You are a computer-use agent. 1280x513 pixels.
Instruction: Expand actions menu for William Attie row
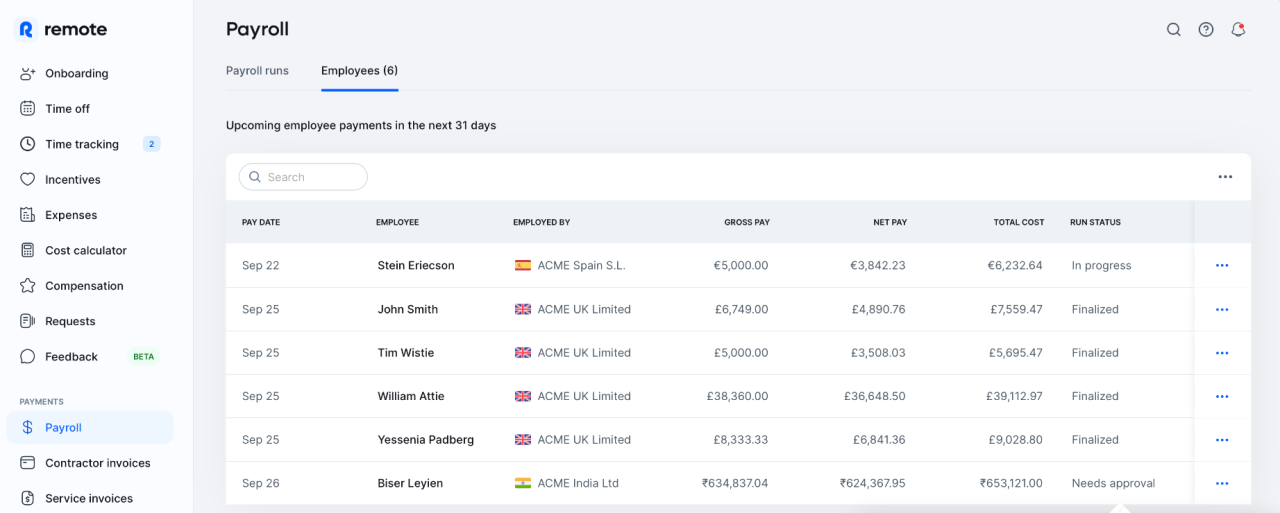[x=1222, y=397]
